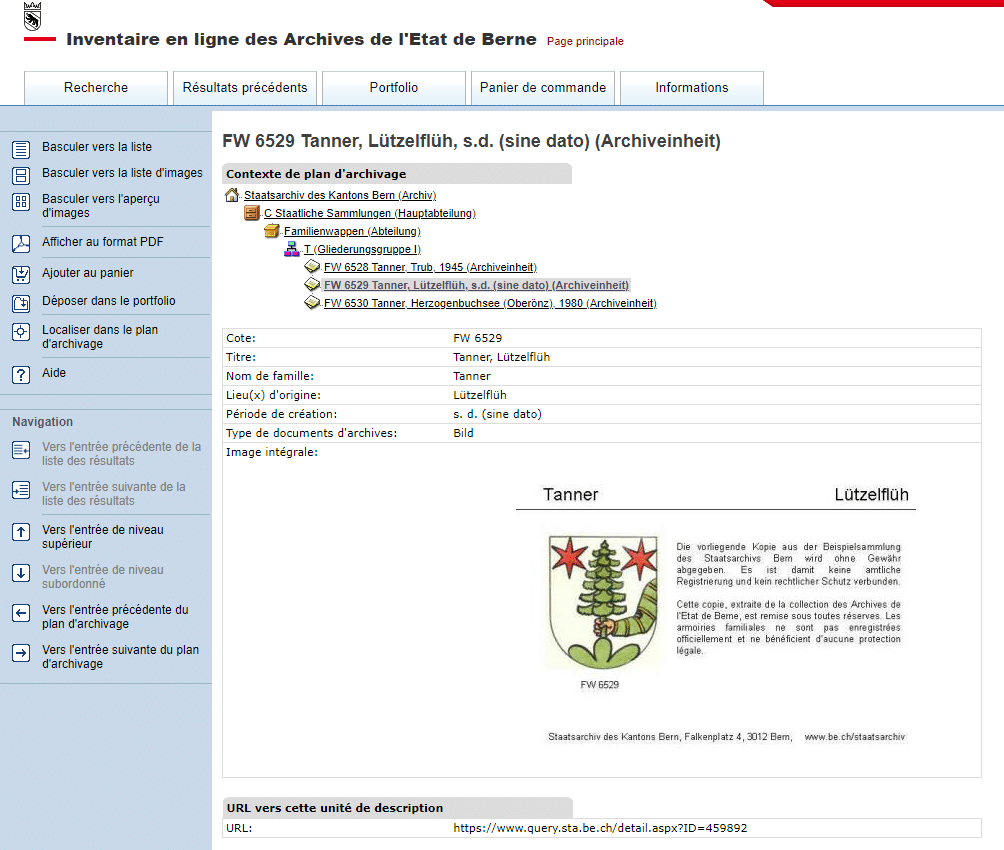
Task: Select the Informations tab
Action: point(692,88)
